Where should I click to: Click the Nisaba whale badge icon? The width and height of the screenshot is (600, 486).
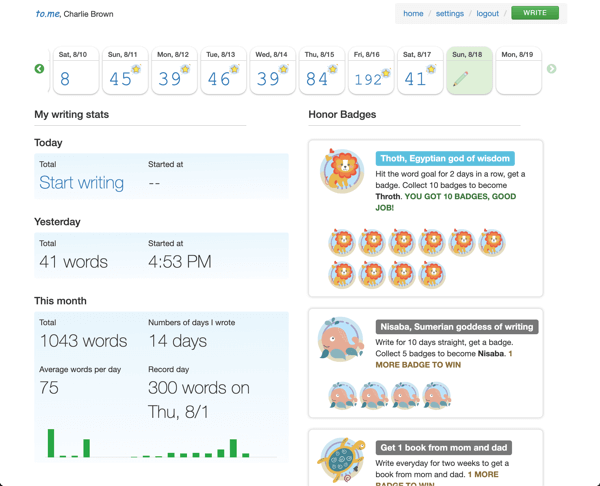click(340, 340)
